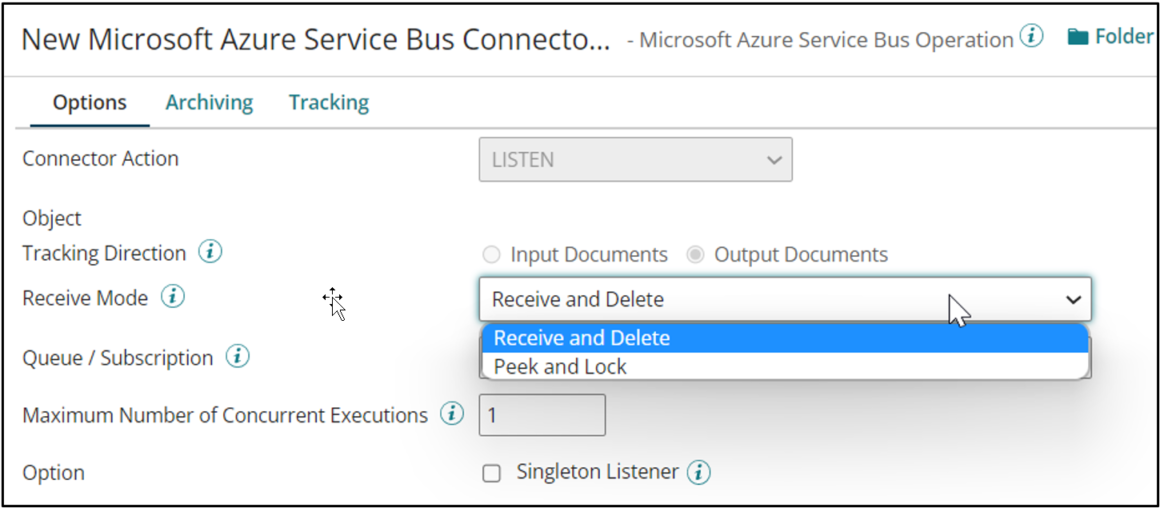Enable the Singleton Listener checkbox
Viewport: 1160px width, 508px height.
[x=491, y=473]
